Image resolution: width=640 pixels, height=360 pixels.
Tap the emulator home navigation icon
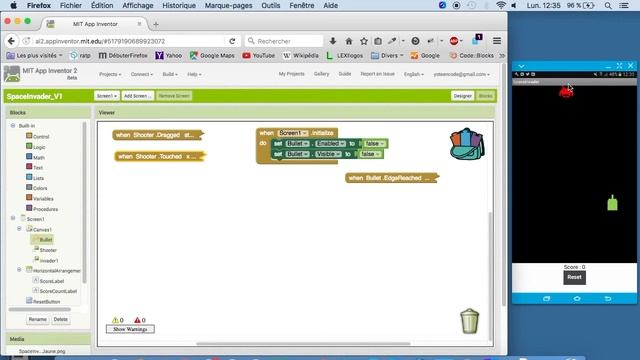[577, 299]
